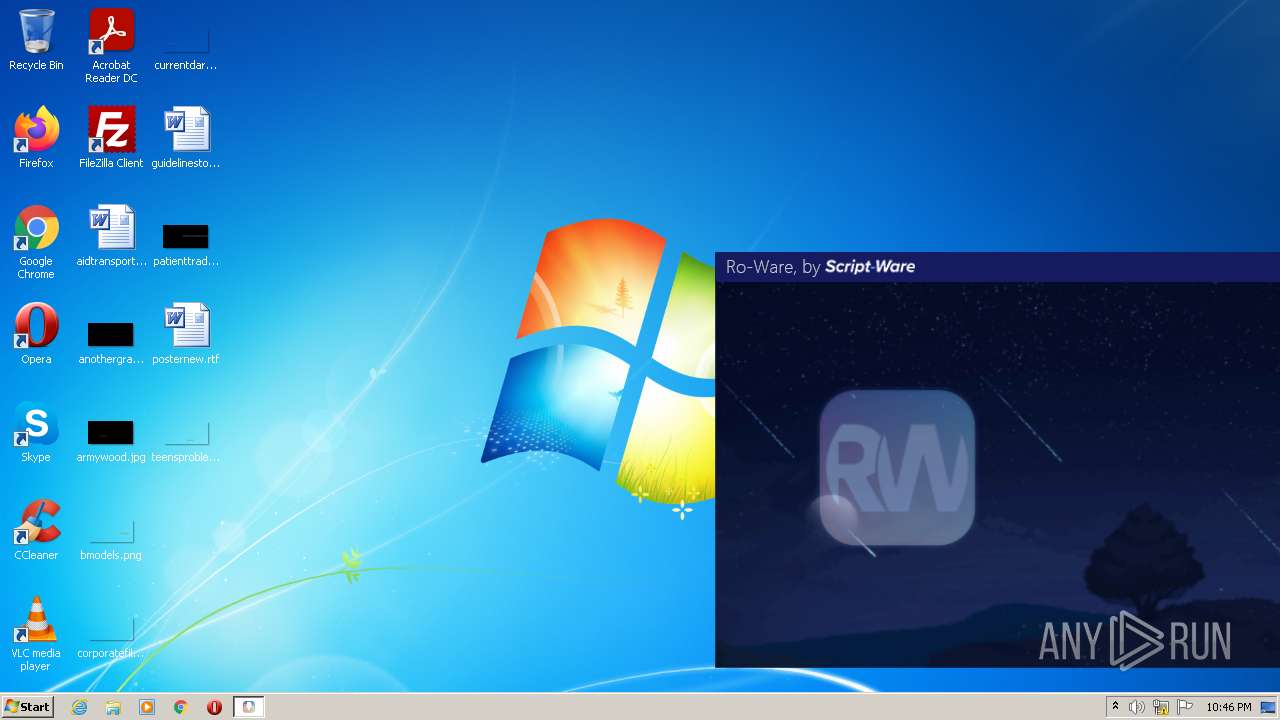Click Ro-Ware, by Script-Ware title bar
The height and width of the screenshot is (720, 1280).
coord(997,267)
